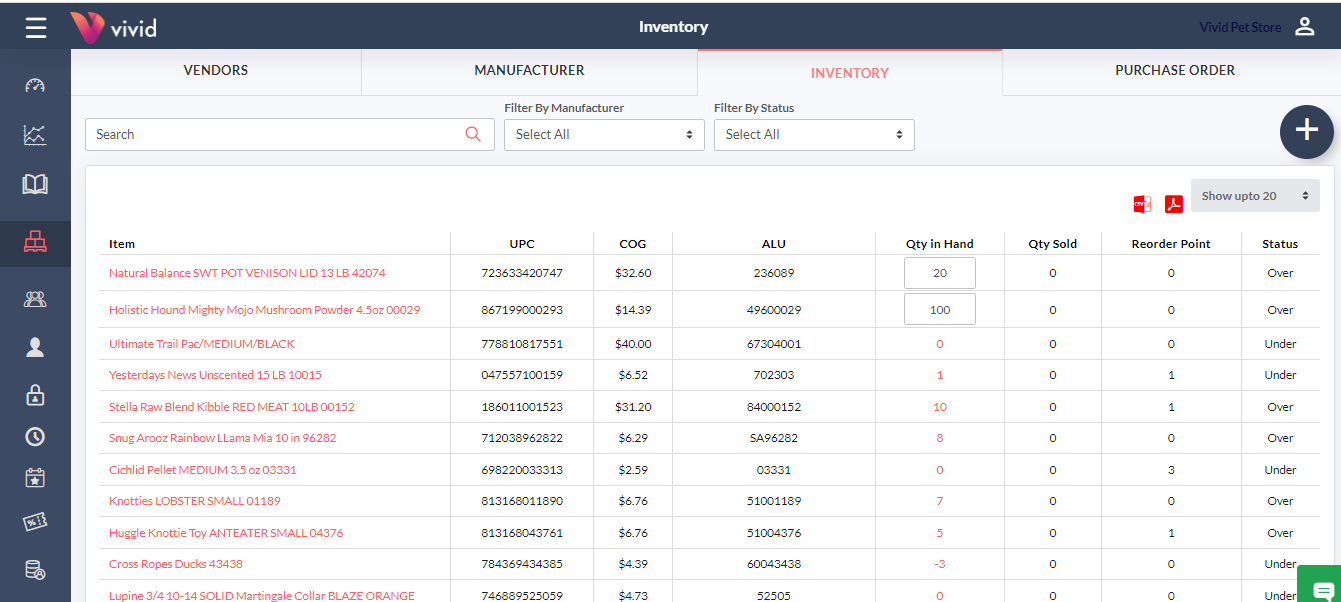The image size is (1341, 602).
Task: Click the inventory Search field
Action: 278,135
